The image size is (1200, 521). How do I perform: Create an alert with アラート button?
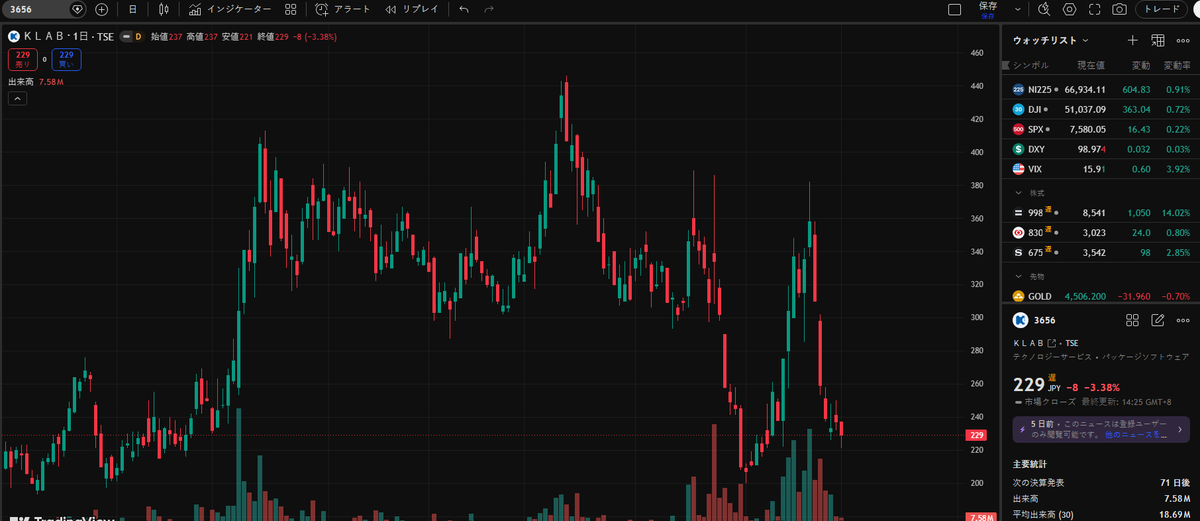point(342,9)
